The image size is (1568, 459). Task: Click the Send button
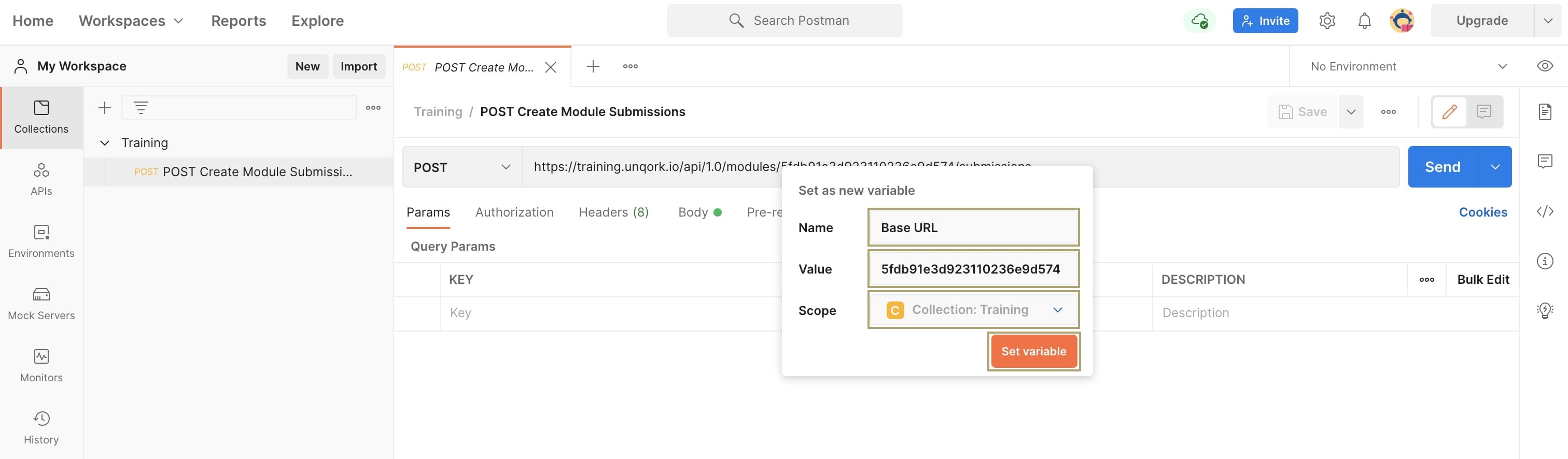pos(1443,167)
